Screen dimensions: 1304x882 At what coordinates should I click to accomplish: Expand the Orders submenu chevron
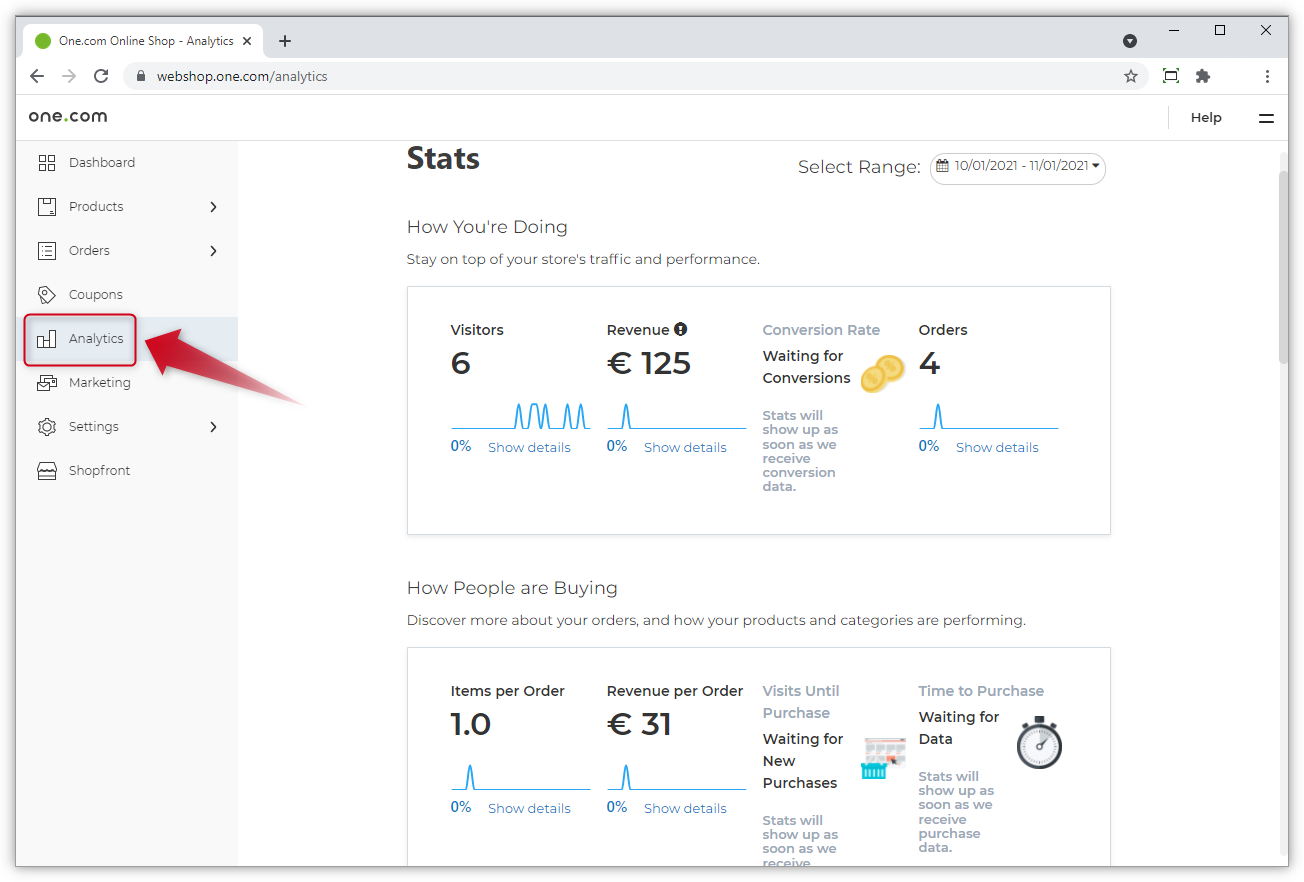tap(213, 251)
